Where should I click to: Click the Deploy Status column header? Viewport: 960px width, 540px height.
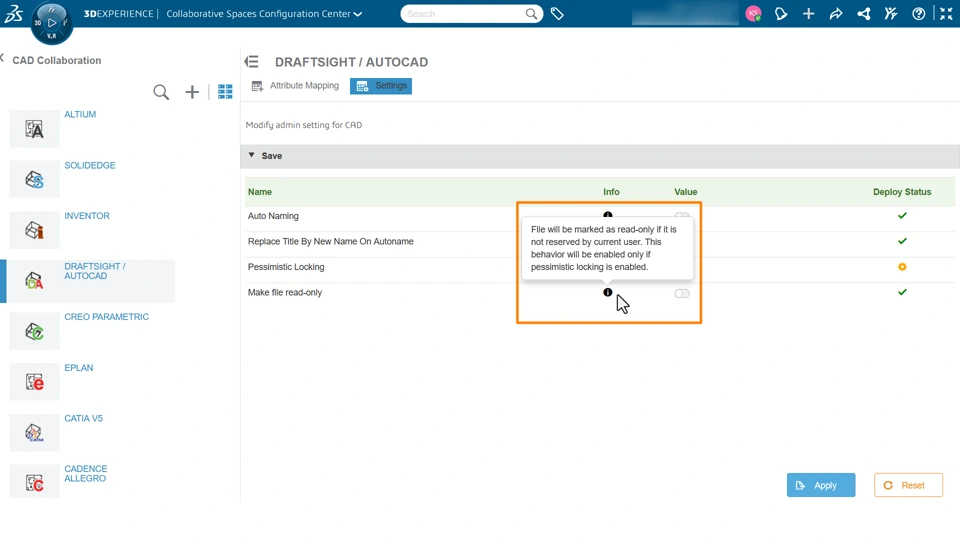tap(902, 192)
